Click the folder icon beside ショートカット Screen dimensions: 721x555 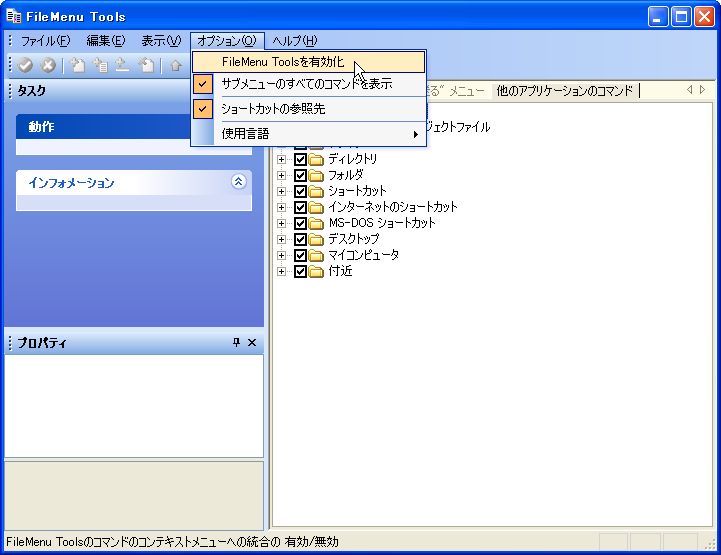coord(316,192)
